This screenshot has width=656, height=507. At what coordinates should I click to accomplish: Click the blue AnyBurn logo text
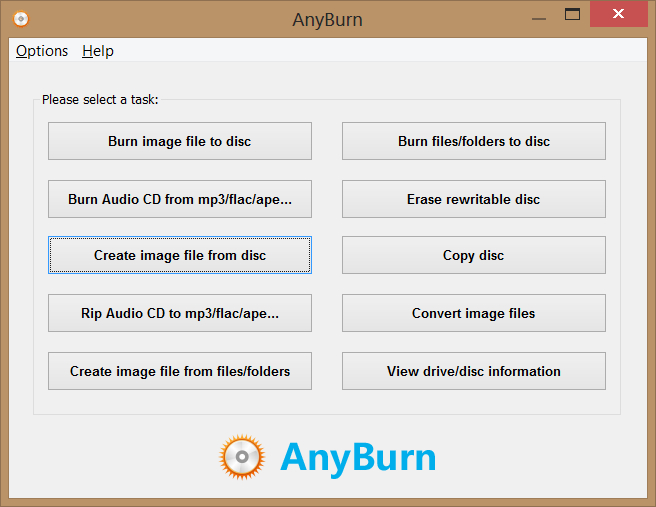(x=358, y=457)
